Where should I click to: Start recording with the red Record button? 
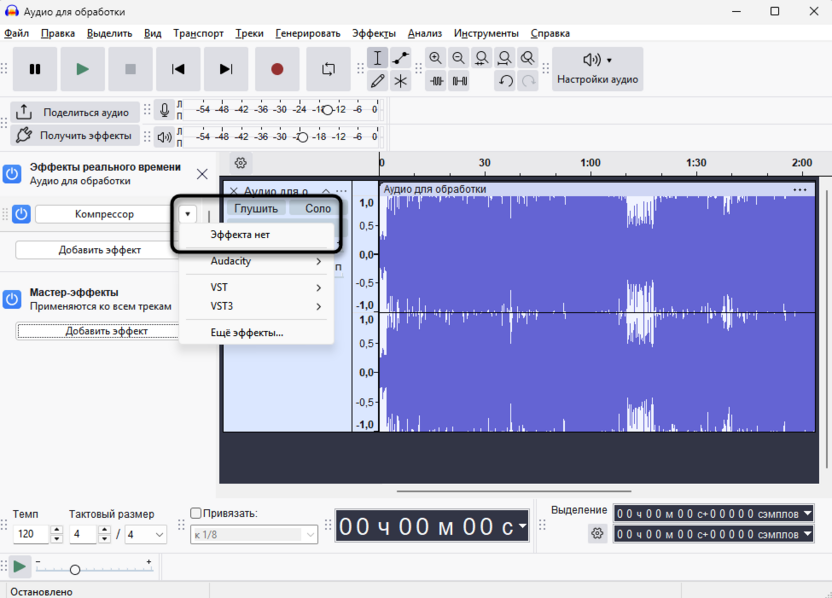click(277, 69)
